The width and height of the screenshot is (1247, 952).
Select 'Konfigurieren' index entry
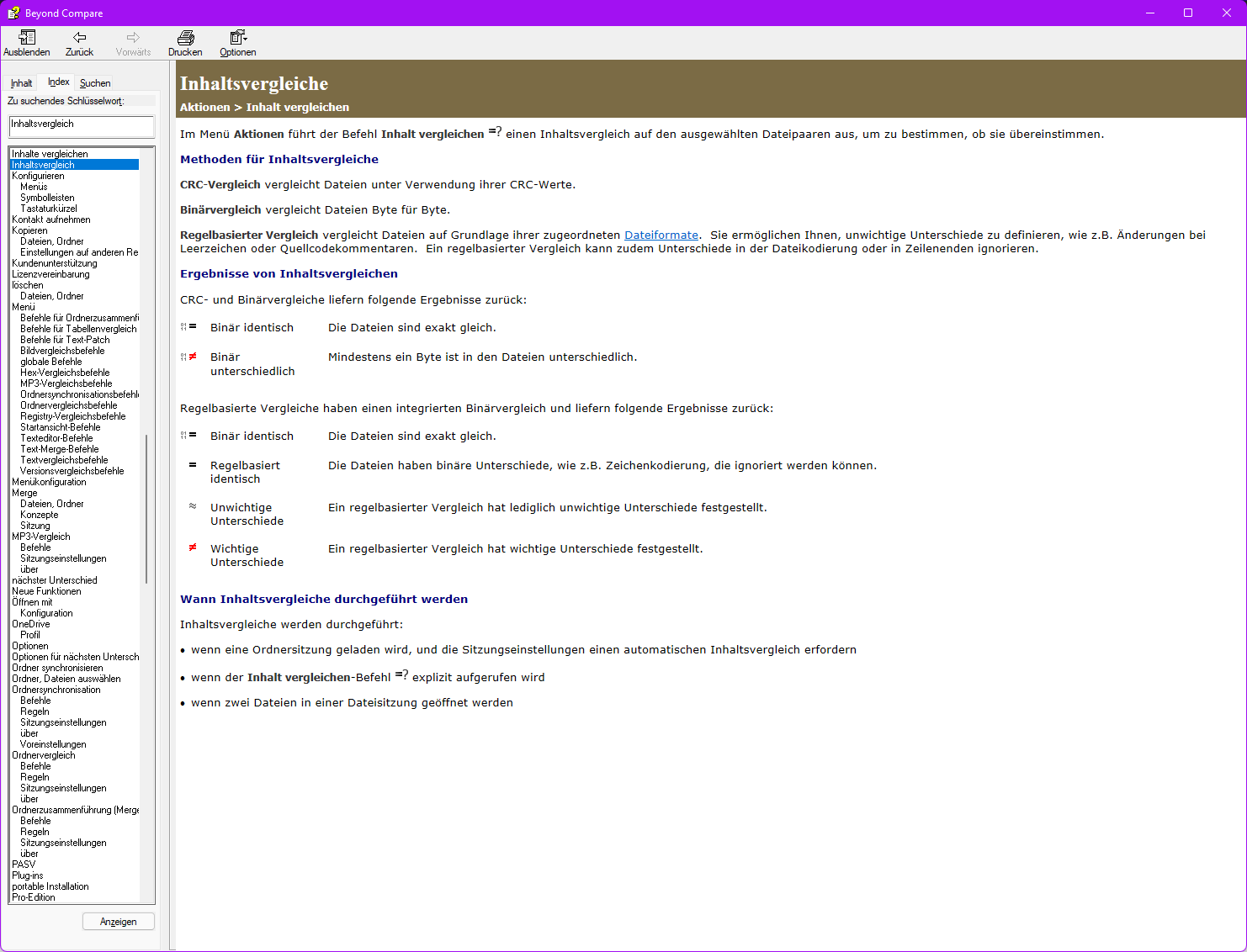pos(38,176)
